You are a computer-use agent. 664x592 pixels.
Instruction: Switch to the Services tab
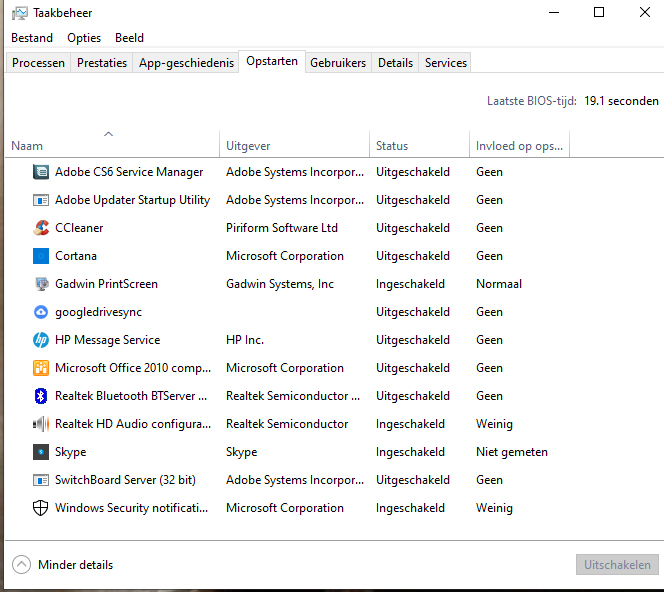[x=445, y=62]
